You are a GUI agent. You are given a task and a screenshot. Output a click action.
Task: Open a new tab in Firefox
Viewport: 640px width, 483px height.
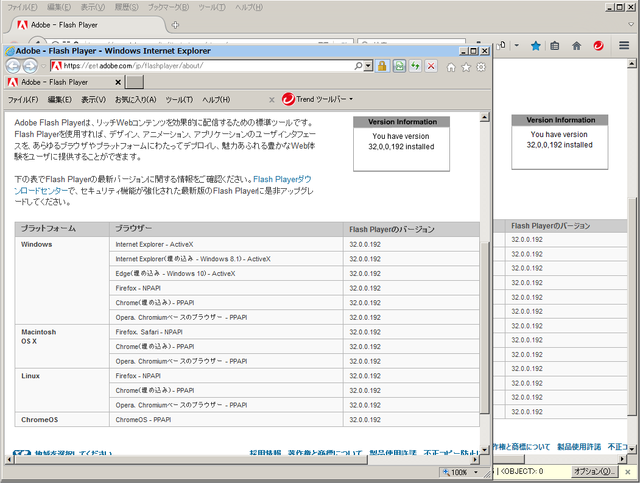pyautogui.click(x=175, y=25)
